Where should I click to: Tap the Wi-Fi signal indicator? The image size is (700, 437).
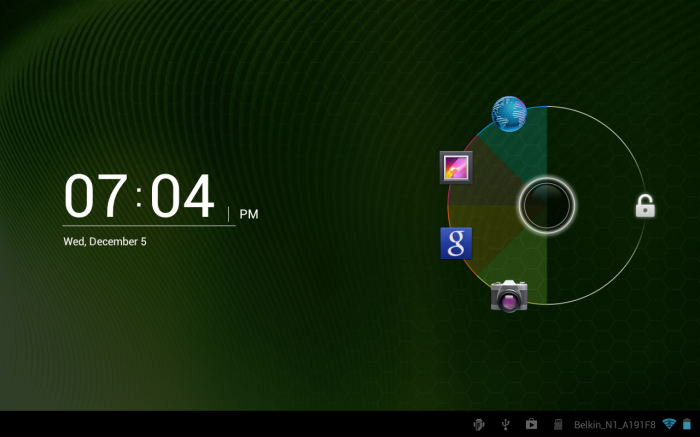click(x=668, y=424)
